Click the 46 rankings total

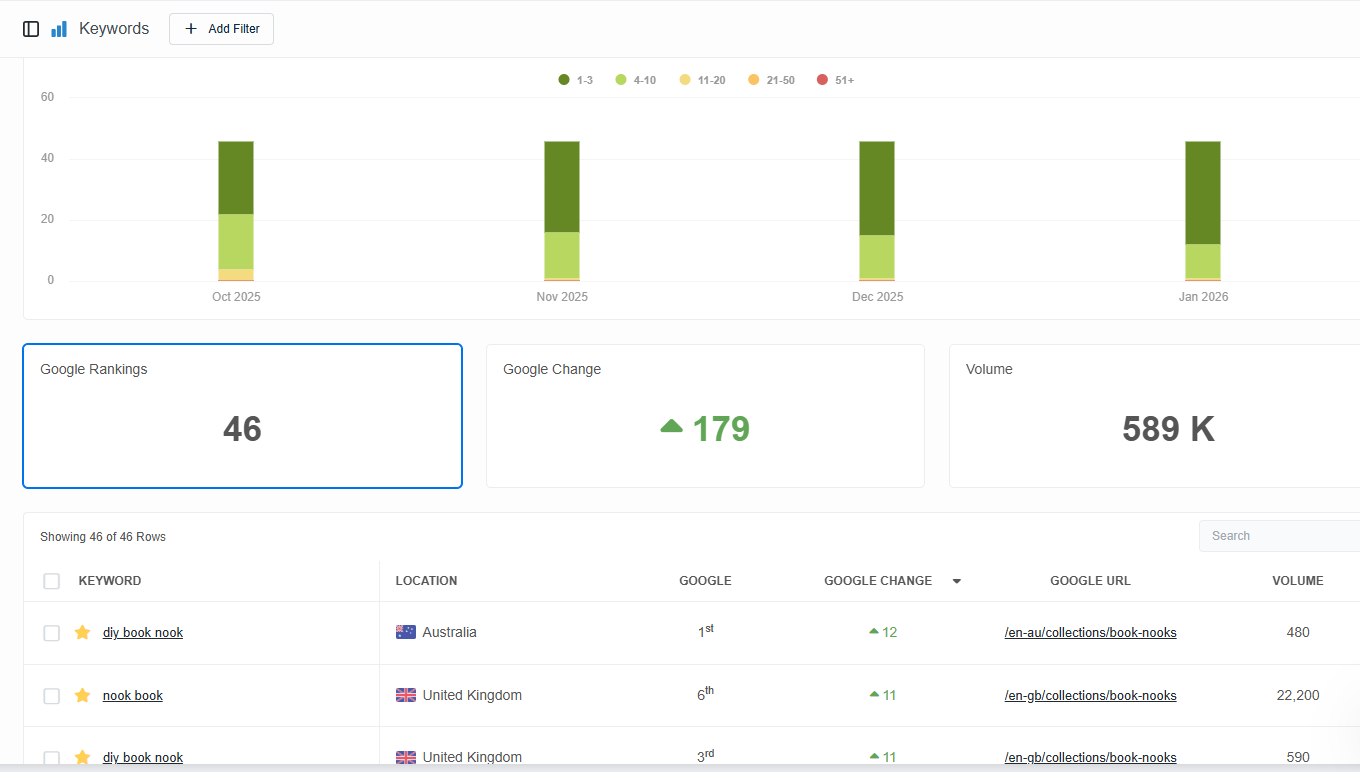point(242,429)
